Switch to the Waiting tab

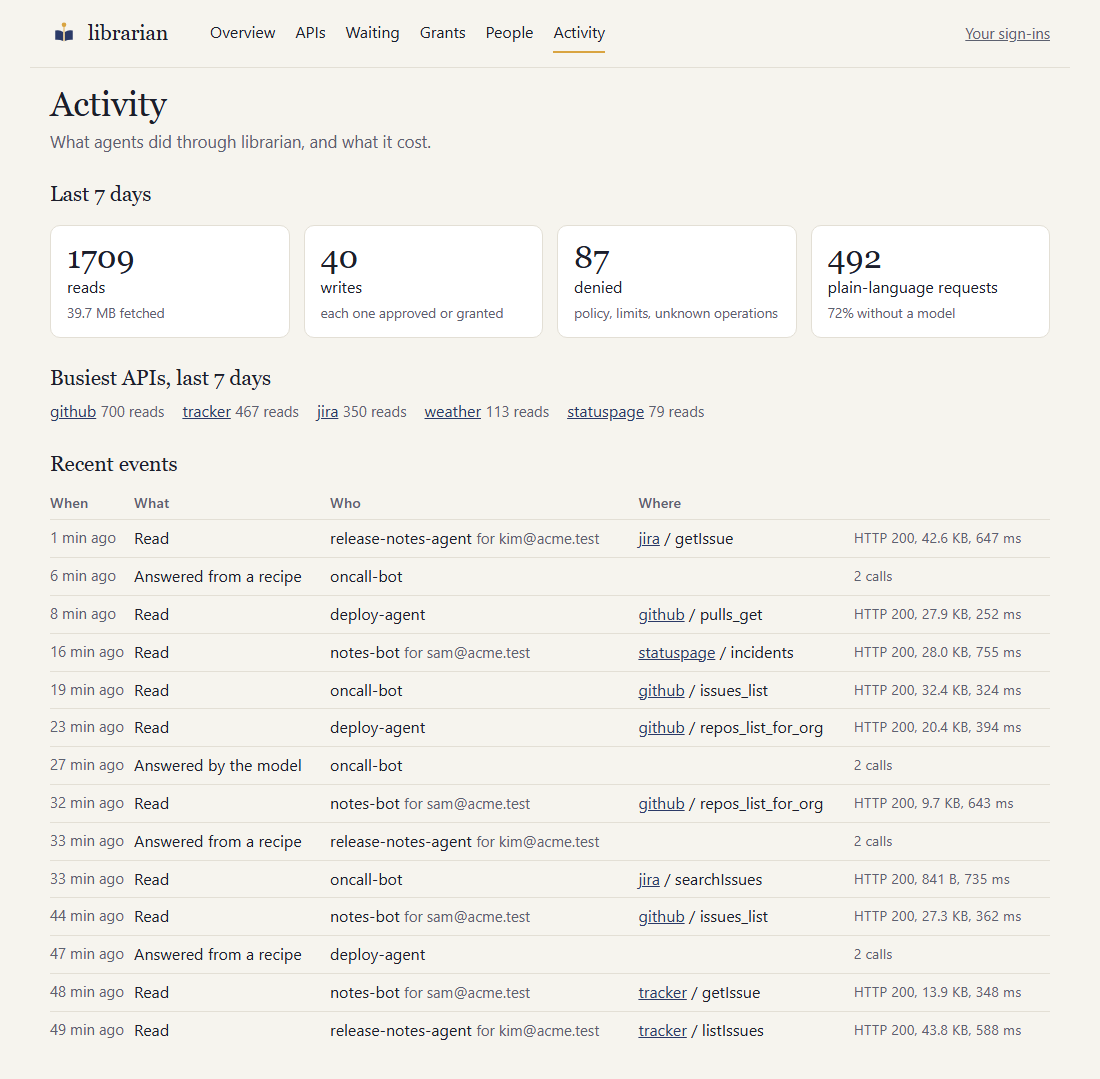(x=373, y=33)
